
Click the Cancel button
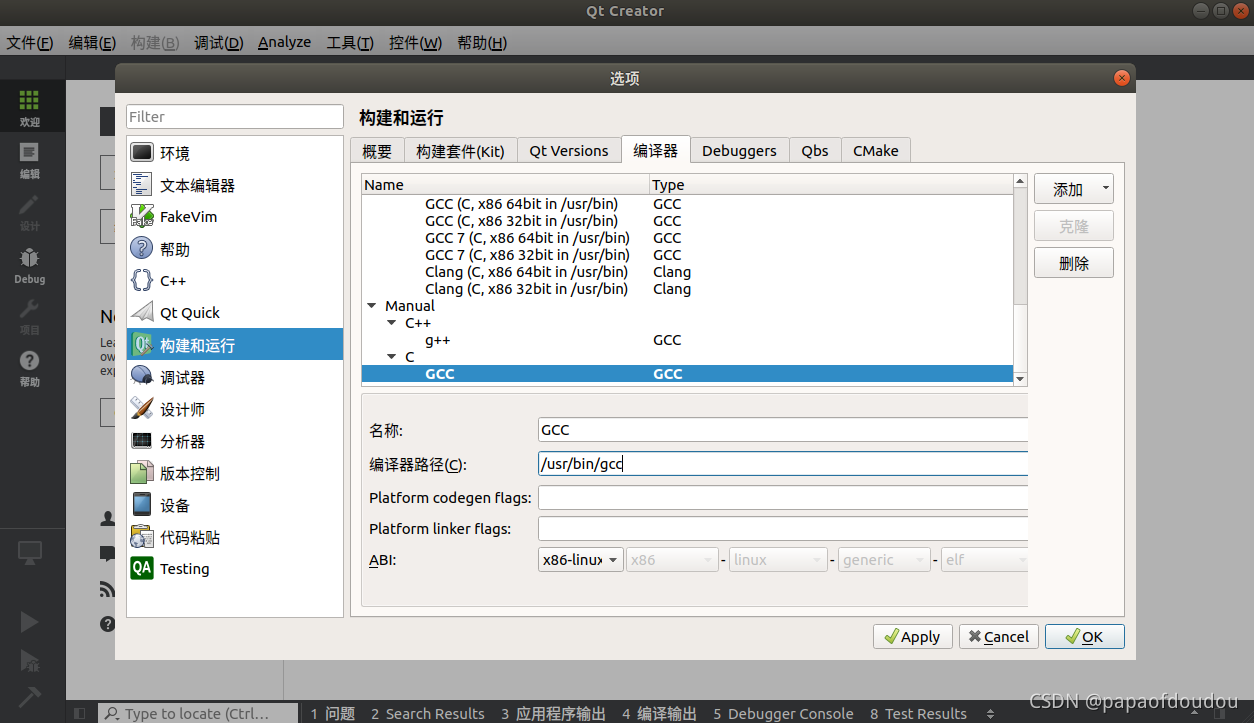[999, 637]
